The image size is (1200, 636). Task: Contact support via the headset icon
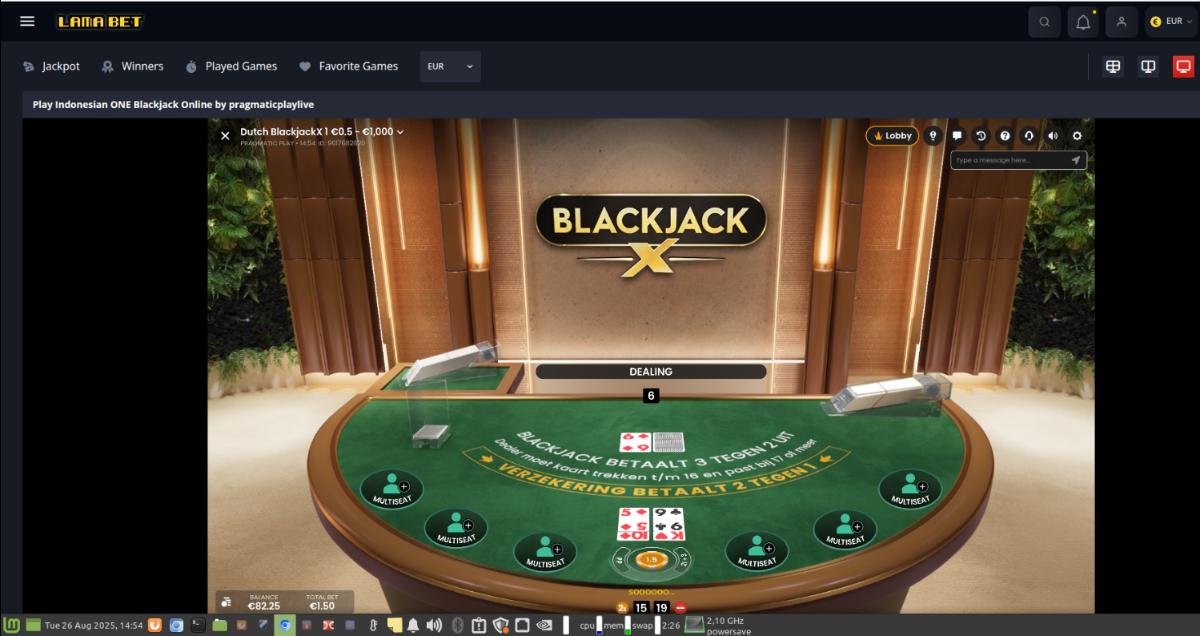[1028, 135]
